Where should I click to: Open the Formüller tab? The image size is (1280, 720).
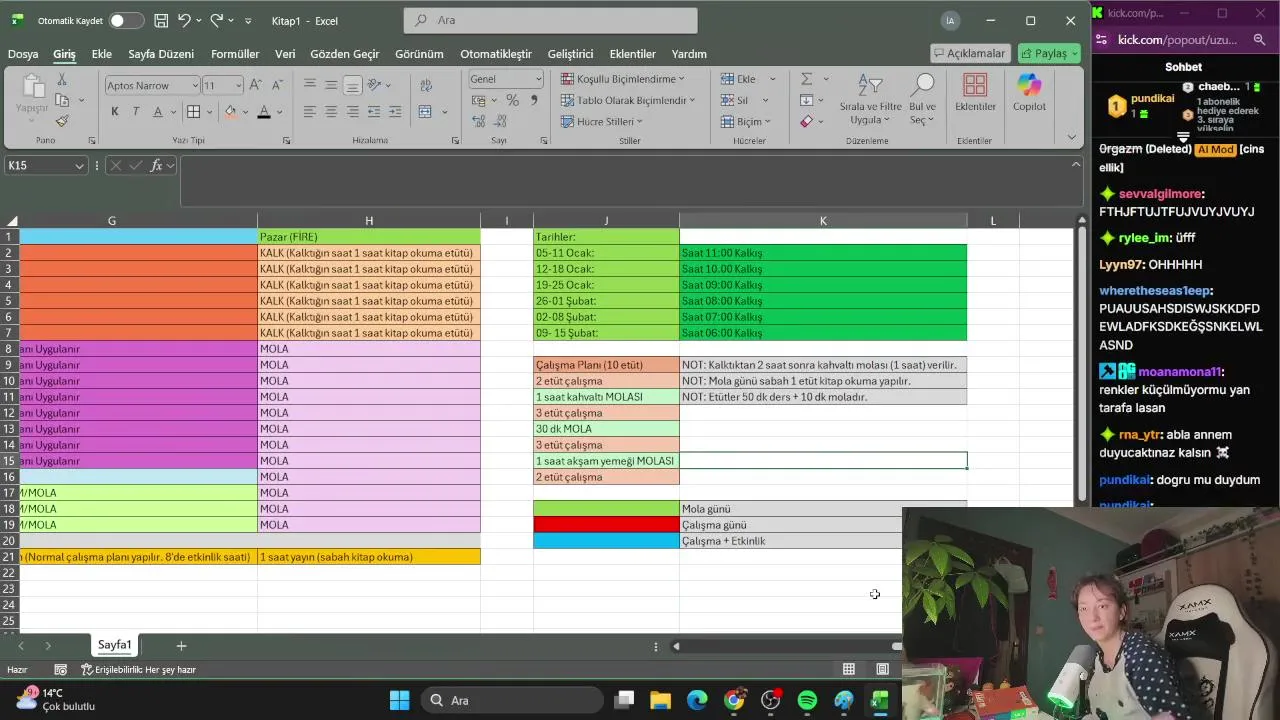(x=235, y=54)
